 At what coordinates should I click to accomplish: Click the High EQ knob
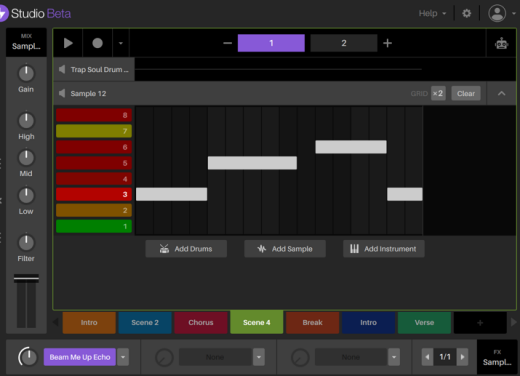point(26,121)
